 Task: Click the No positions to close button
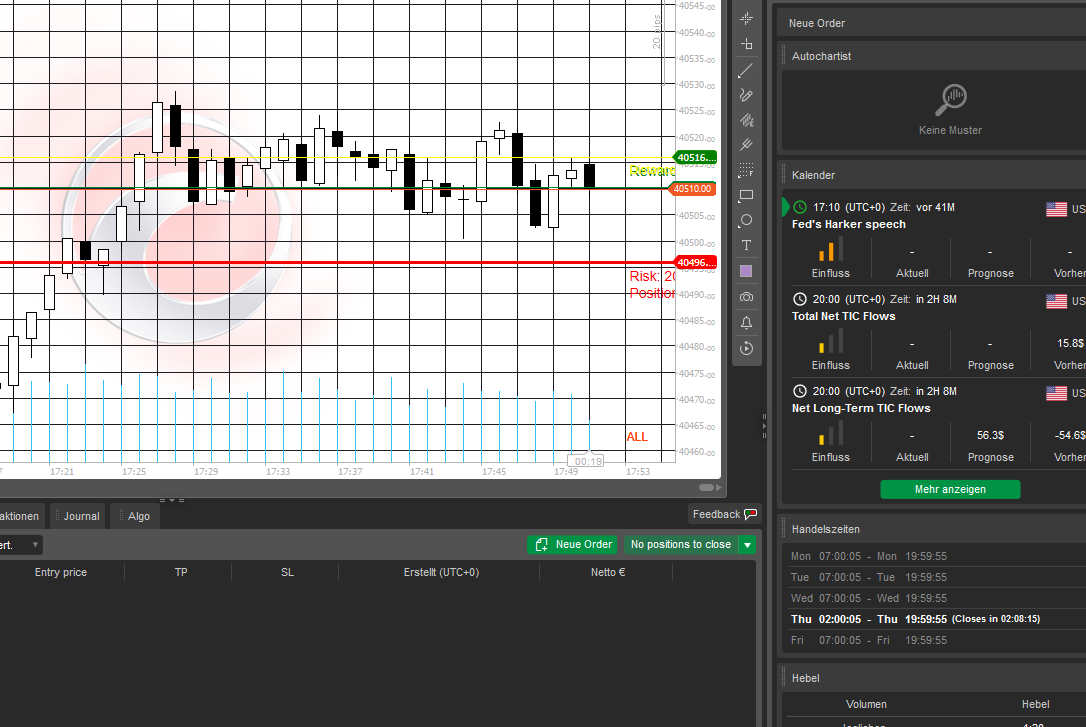pos(681,545)
